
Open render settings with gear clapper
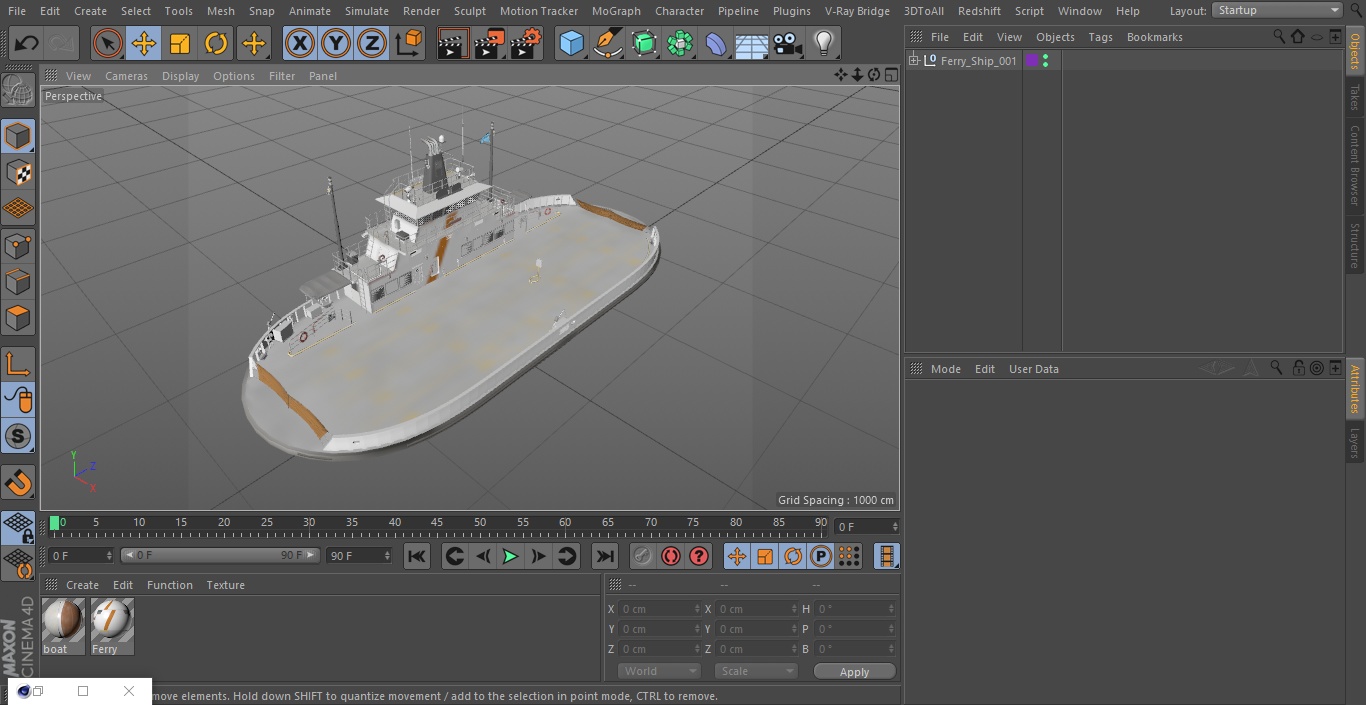point(526,43)
